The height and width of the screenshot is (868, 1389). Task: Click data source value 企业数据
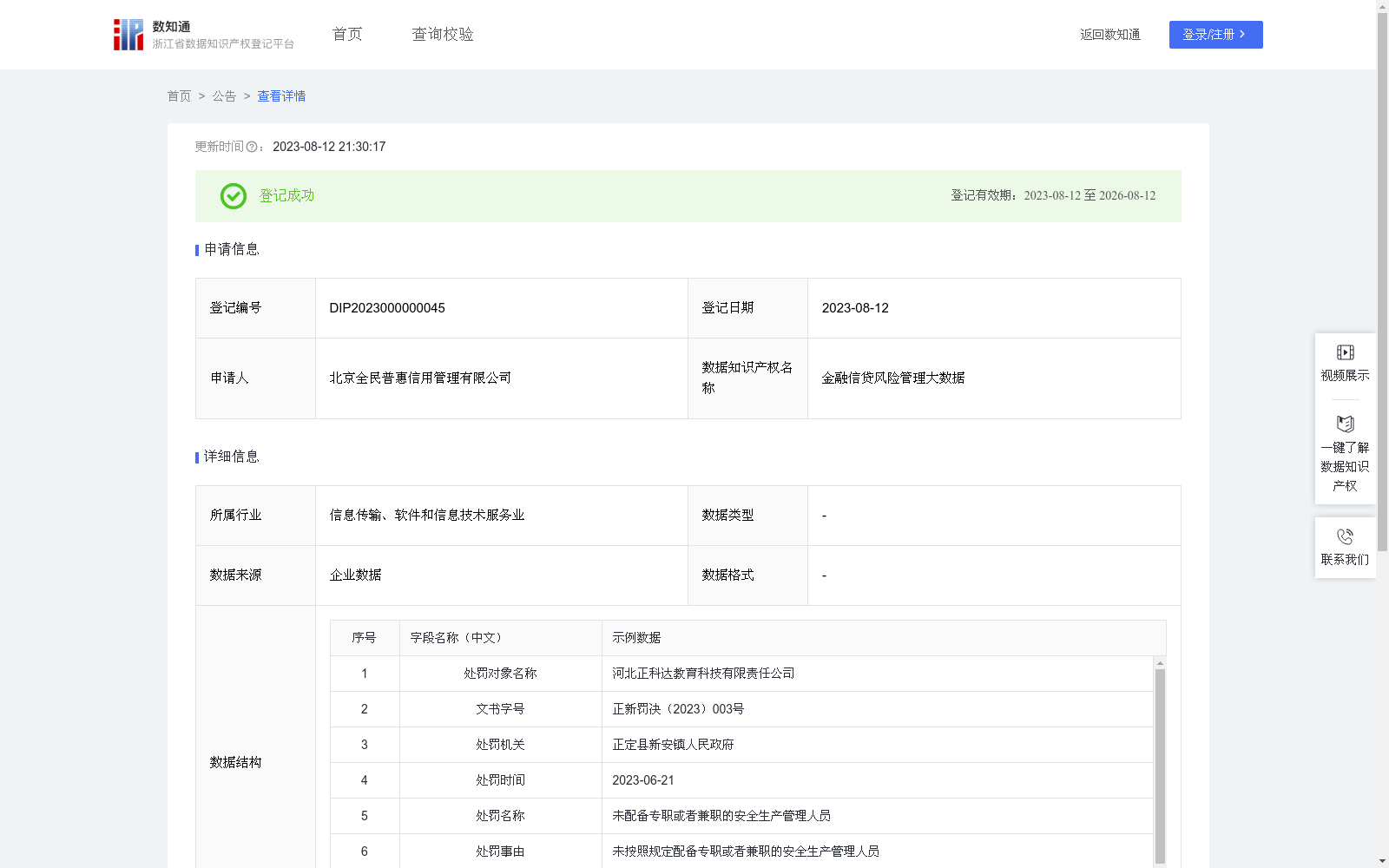[355, 575]
